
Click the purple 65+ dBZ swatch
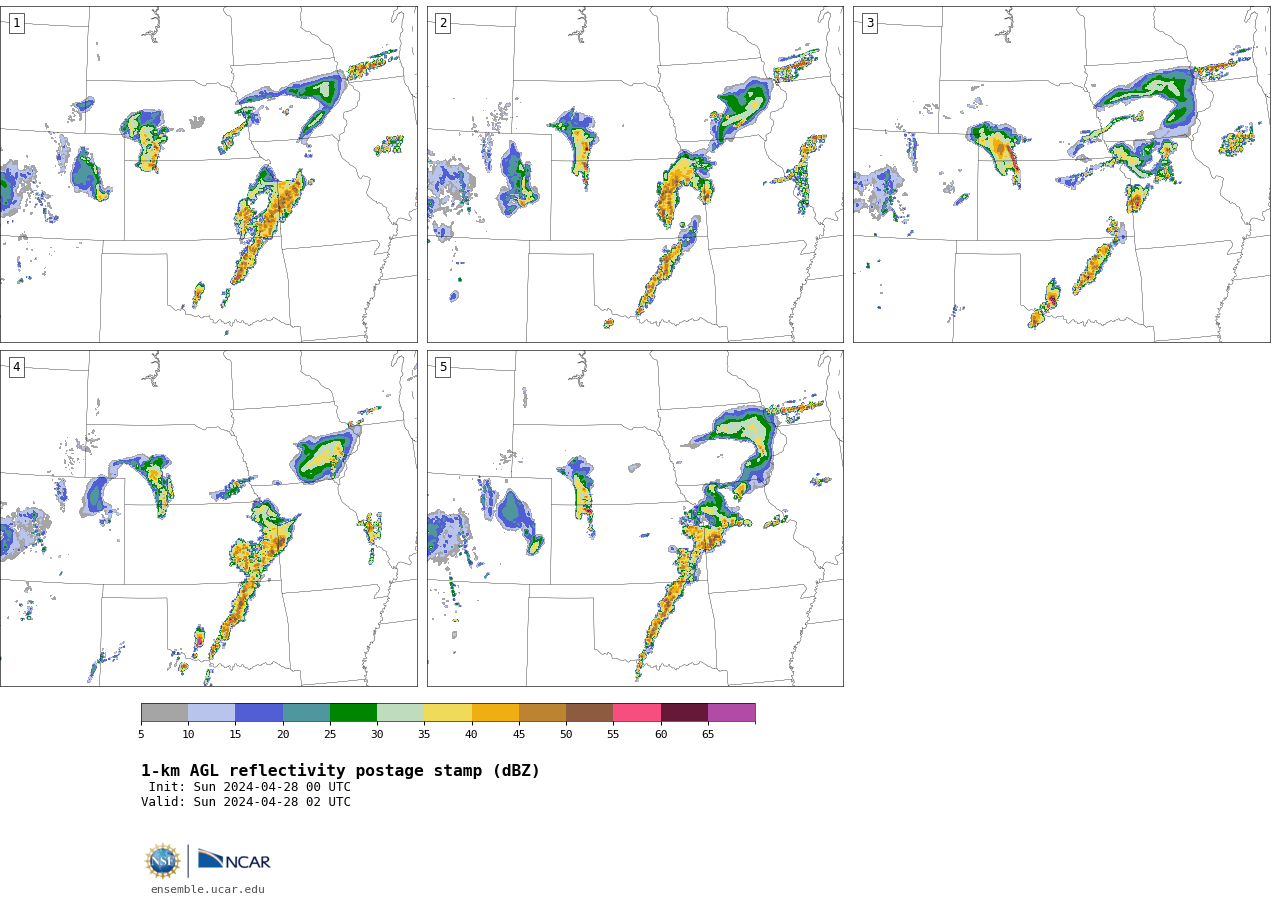[731, 713]
